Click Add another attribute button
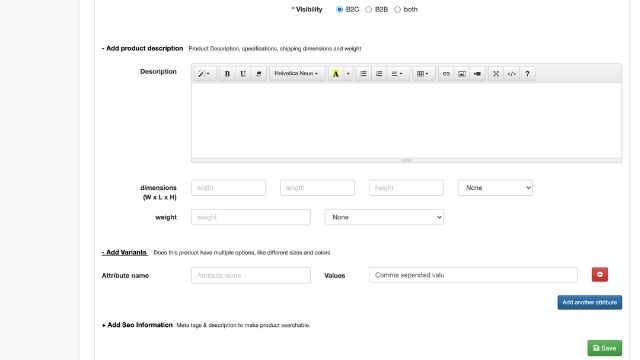This screenshot has width=640, height=360. [x=590, y=302]
